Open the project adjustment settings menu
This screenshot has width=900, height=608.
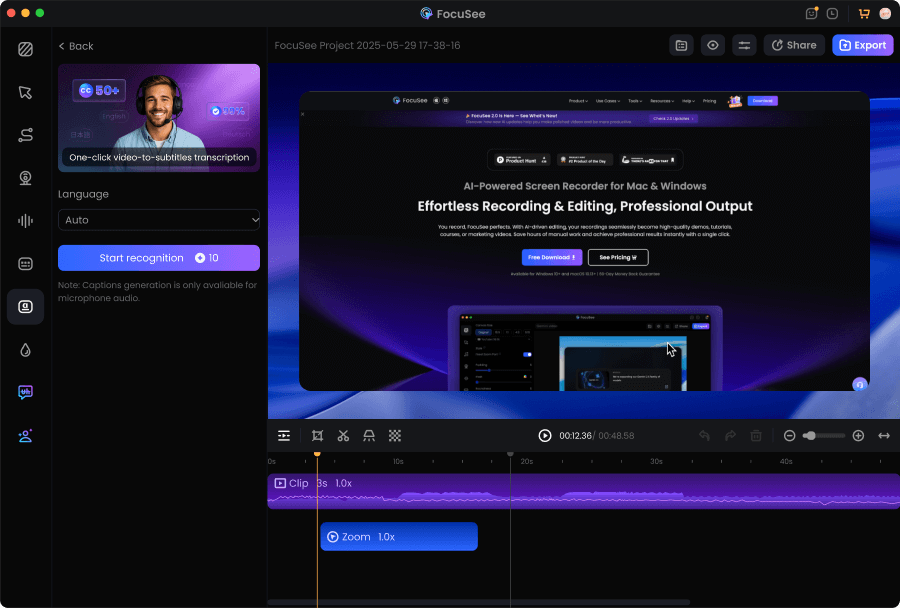(x=744, y=45)
